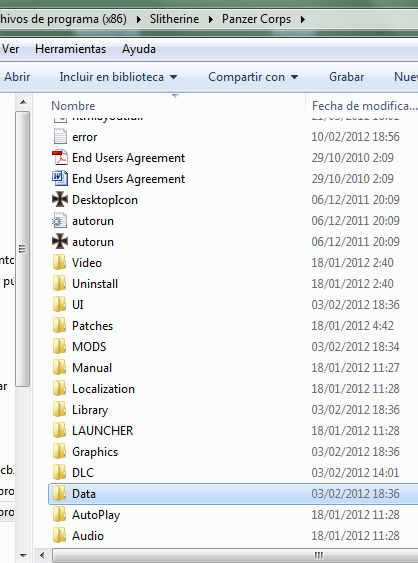This screenshot has height=563, width=418.
Task: Click the Grabar toolbar button
Action: coord(347,77)
